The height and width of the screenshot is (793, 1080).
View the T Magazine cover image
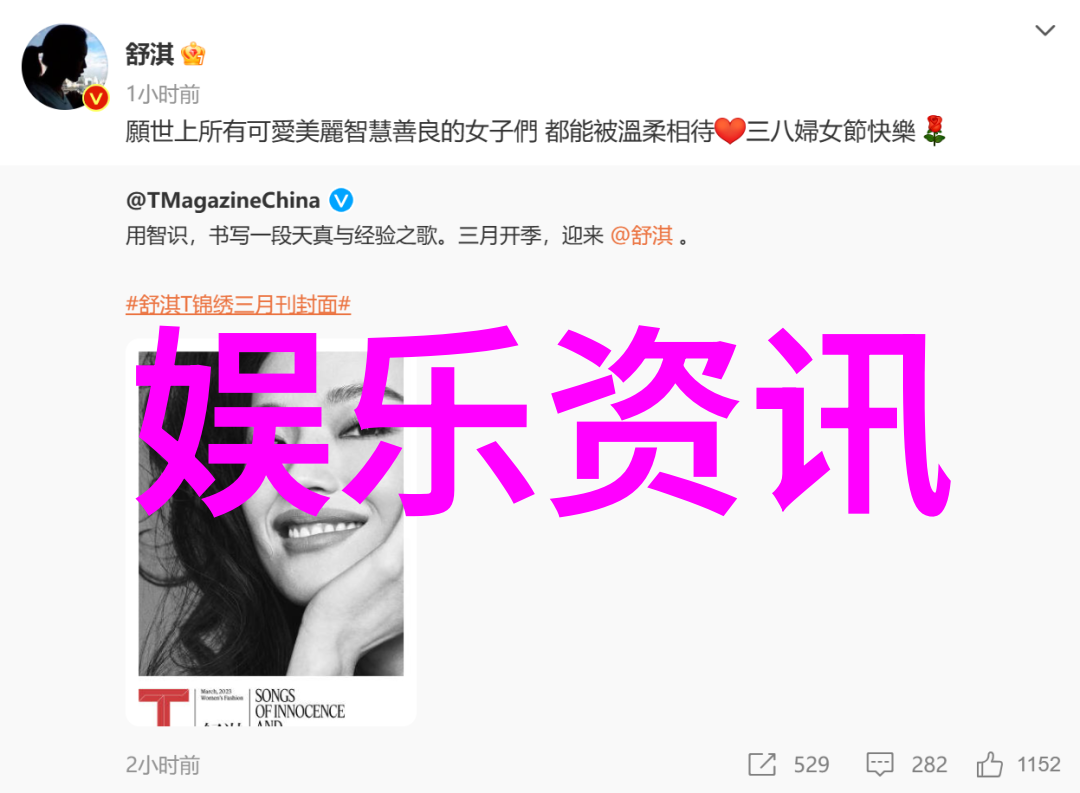(x=271, y=532)
